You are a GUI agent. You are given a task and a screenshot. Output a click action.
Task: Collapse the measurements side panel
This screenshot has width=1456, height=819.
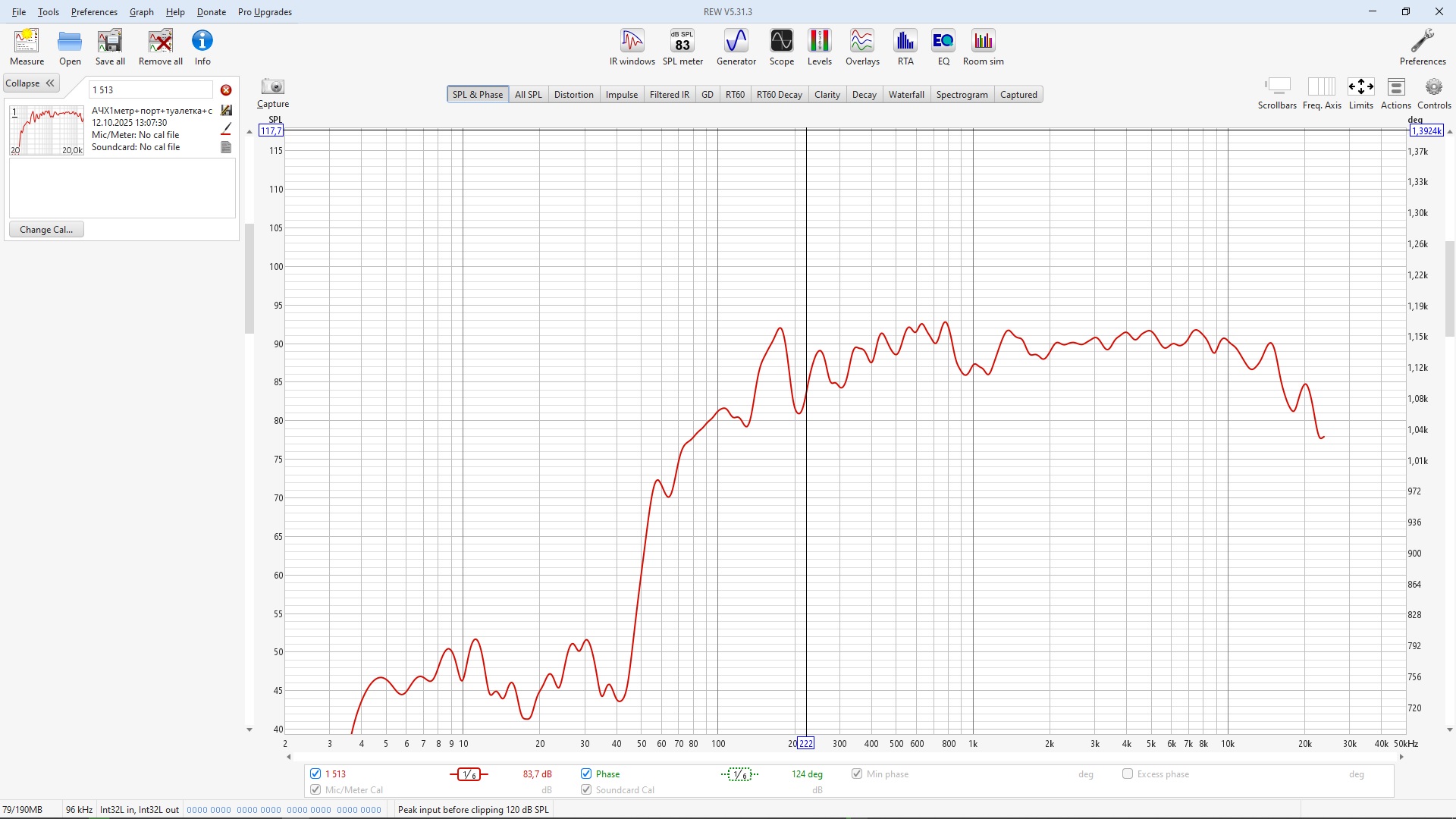[31, 83]
